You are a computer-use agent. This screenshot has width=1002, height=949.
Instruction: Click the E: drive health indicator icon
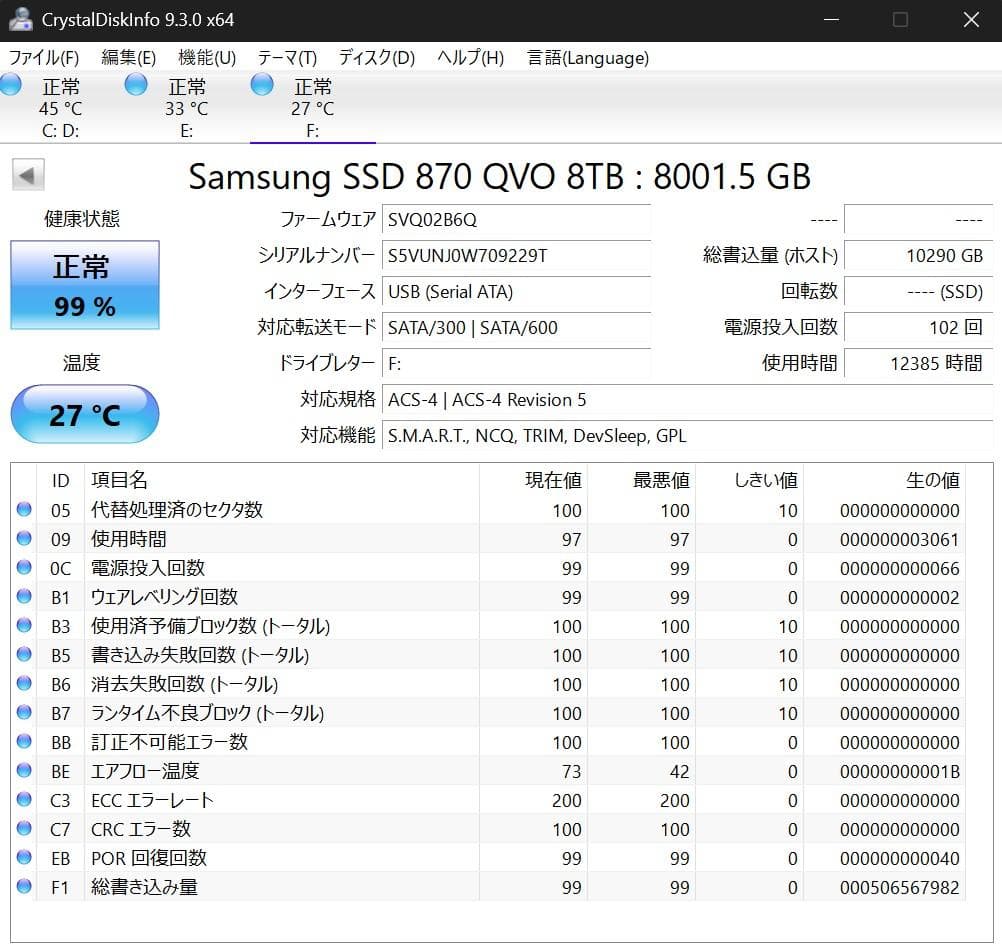pos(135,86)
